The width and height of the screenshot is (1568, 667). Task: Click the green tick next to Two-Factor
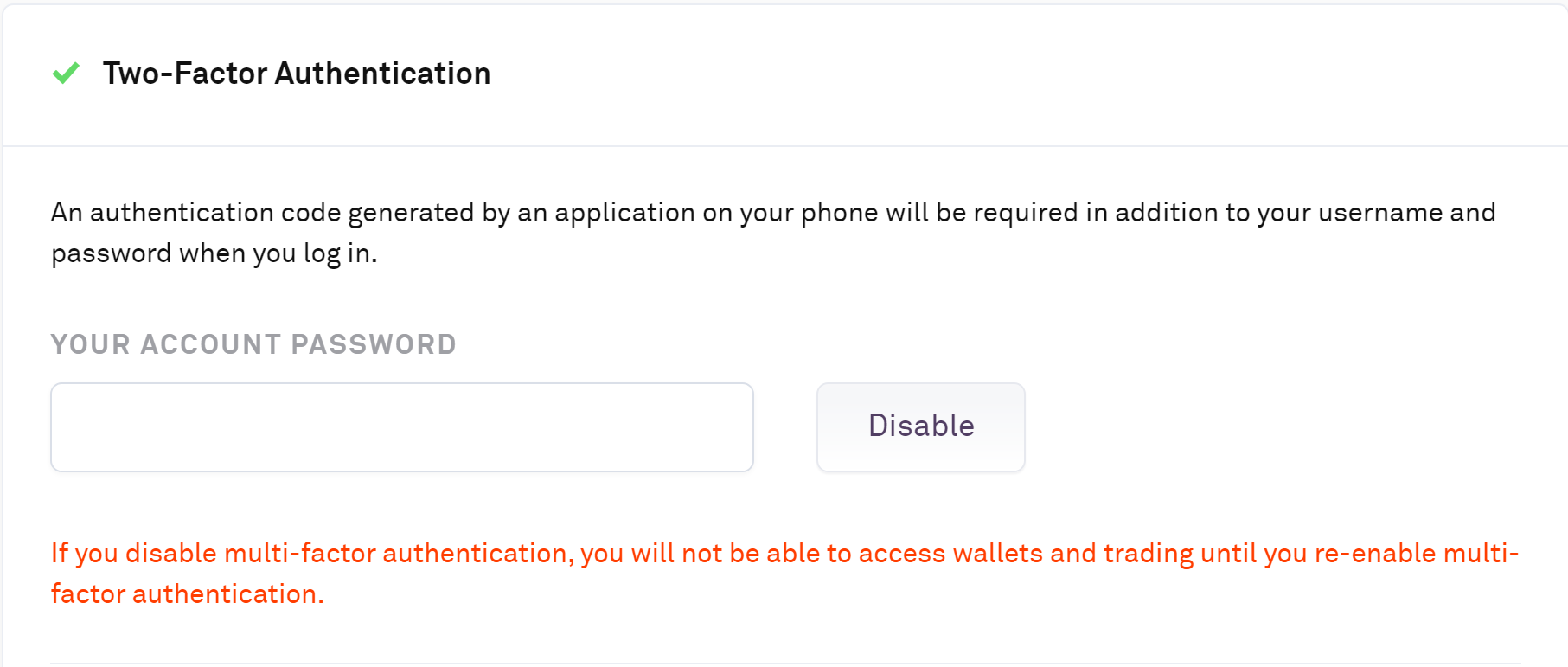pos(66,74)
